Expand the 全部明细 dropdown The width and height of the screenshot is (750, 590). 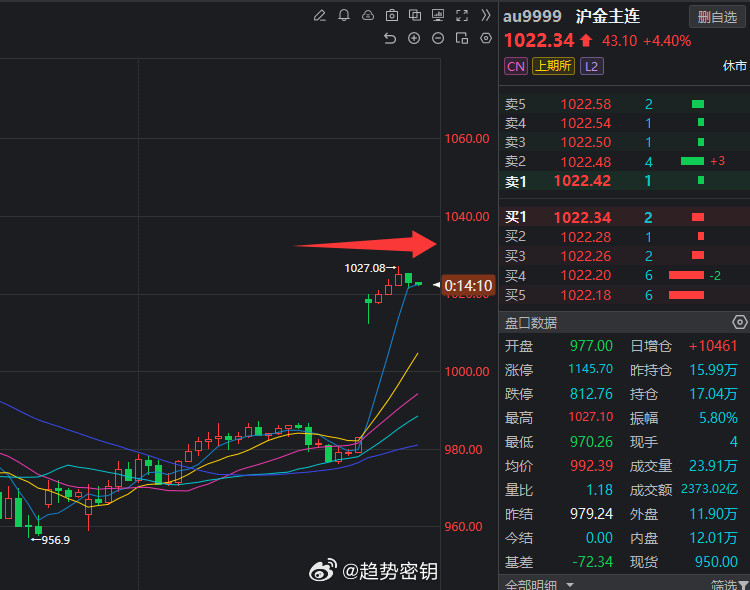570,585
